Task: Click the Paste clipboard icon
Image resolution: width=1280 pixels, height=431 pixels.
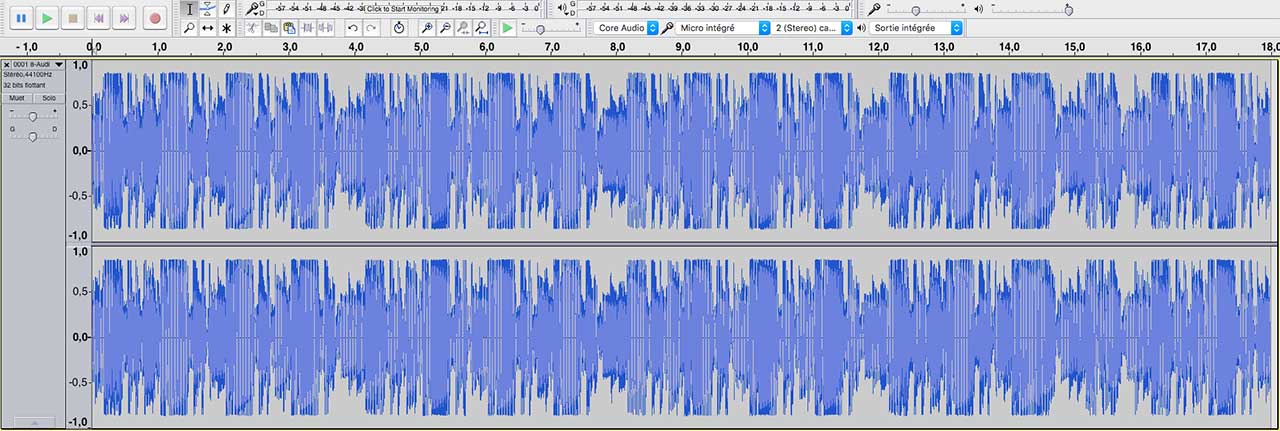Action: pyautogui.click(x=290, y=28)
